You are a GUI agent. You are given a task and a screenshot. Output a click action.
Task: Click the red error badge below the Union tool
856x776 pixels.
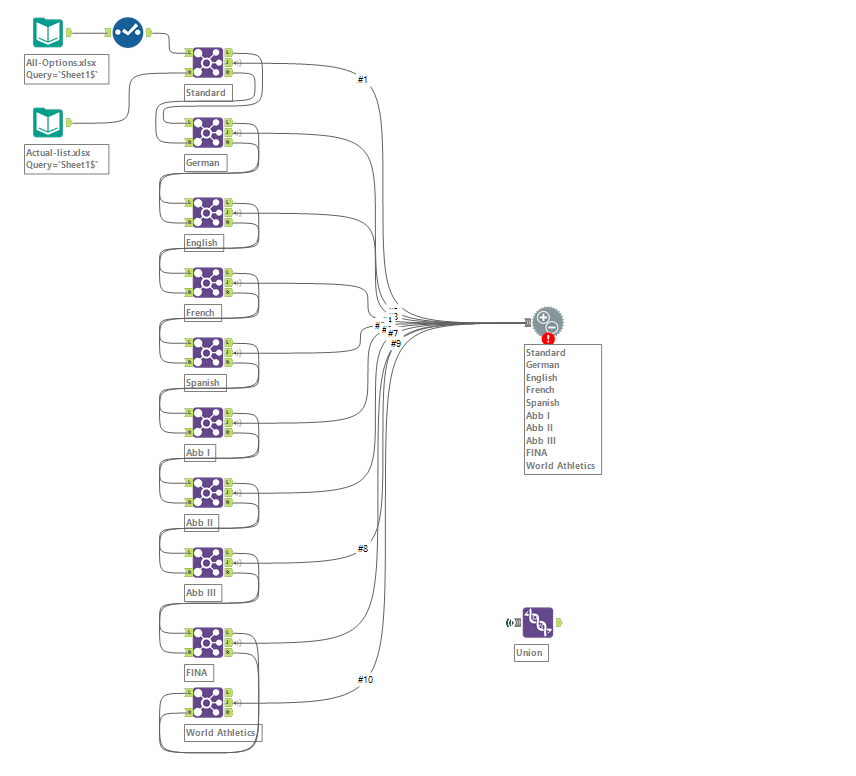(x=546, y=340)
